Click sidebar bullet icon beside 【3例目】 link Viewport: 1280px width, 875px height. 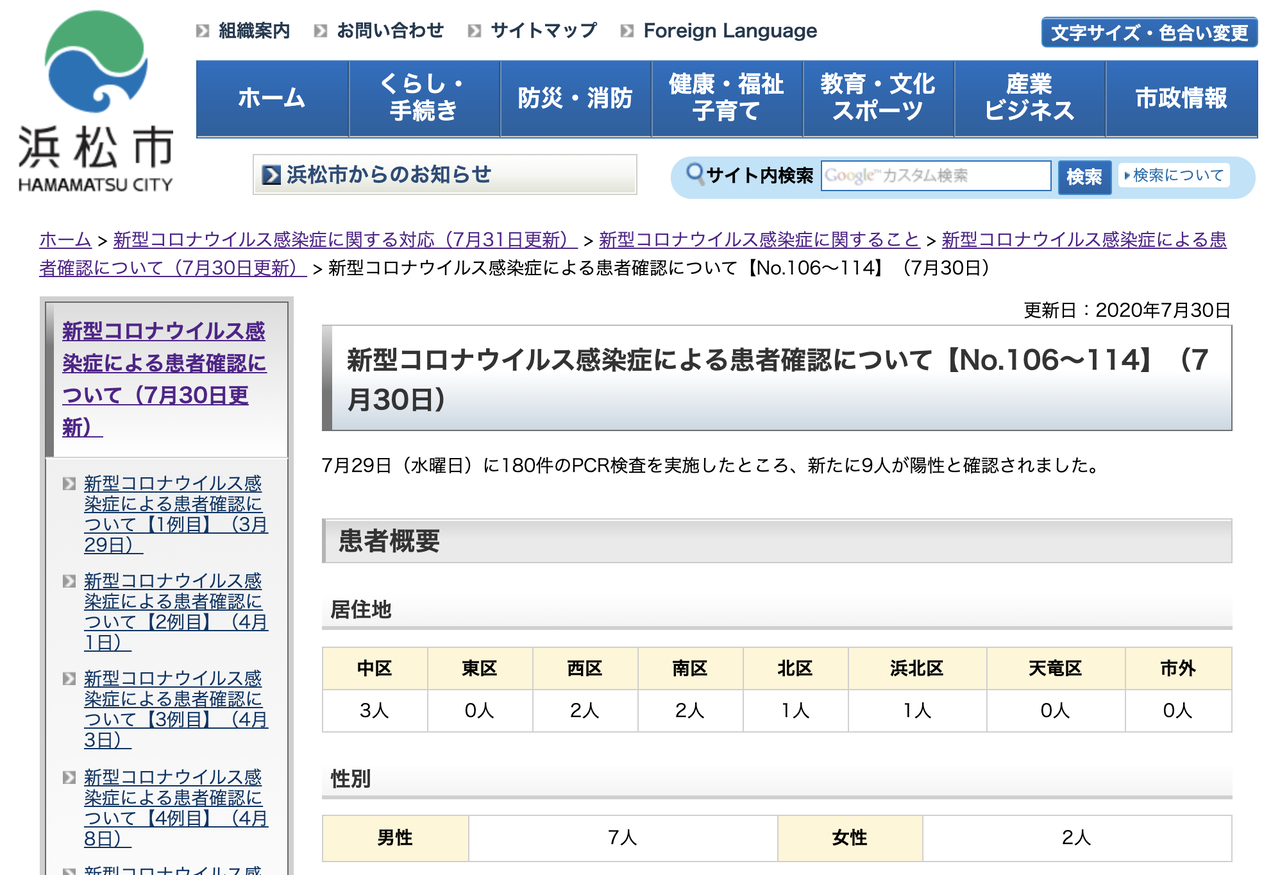click(69, 679)
